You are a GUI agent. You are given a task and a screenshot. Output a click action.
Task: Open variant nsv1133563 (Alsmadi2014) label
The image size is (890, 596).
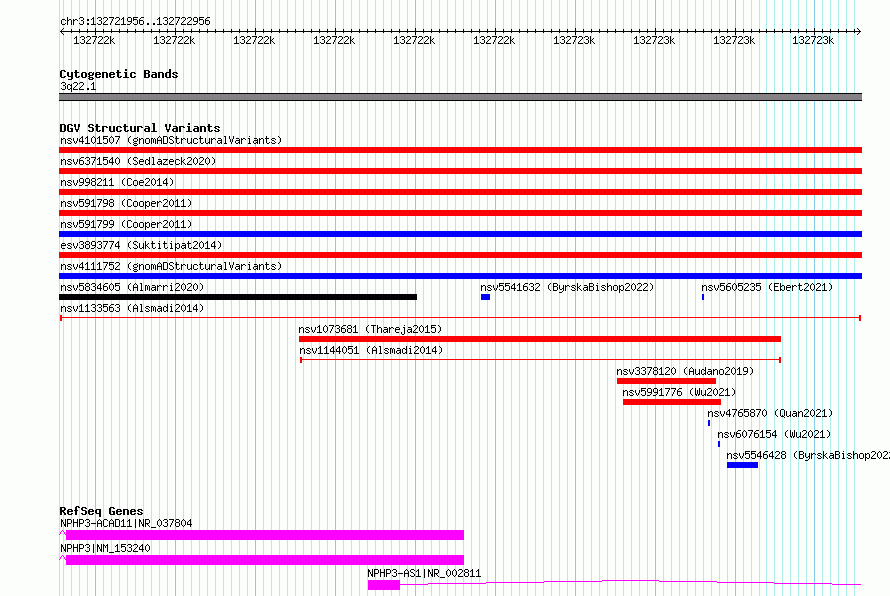tap(132, 308)
